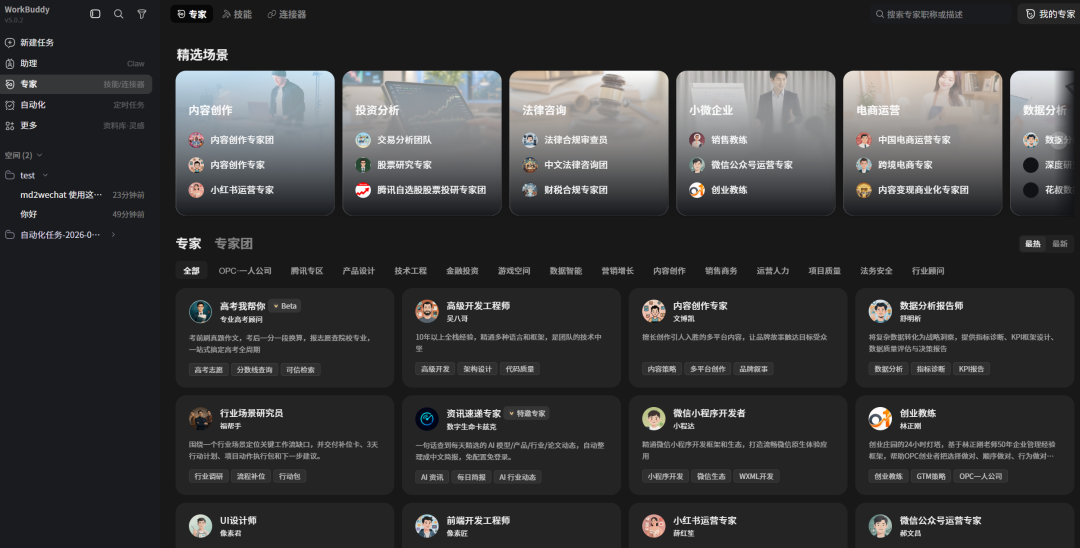
Task: Click the 微信小程序开发者 avatar
Action: (x=654, y=419)
